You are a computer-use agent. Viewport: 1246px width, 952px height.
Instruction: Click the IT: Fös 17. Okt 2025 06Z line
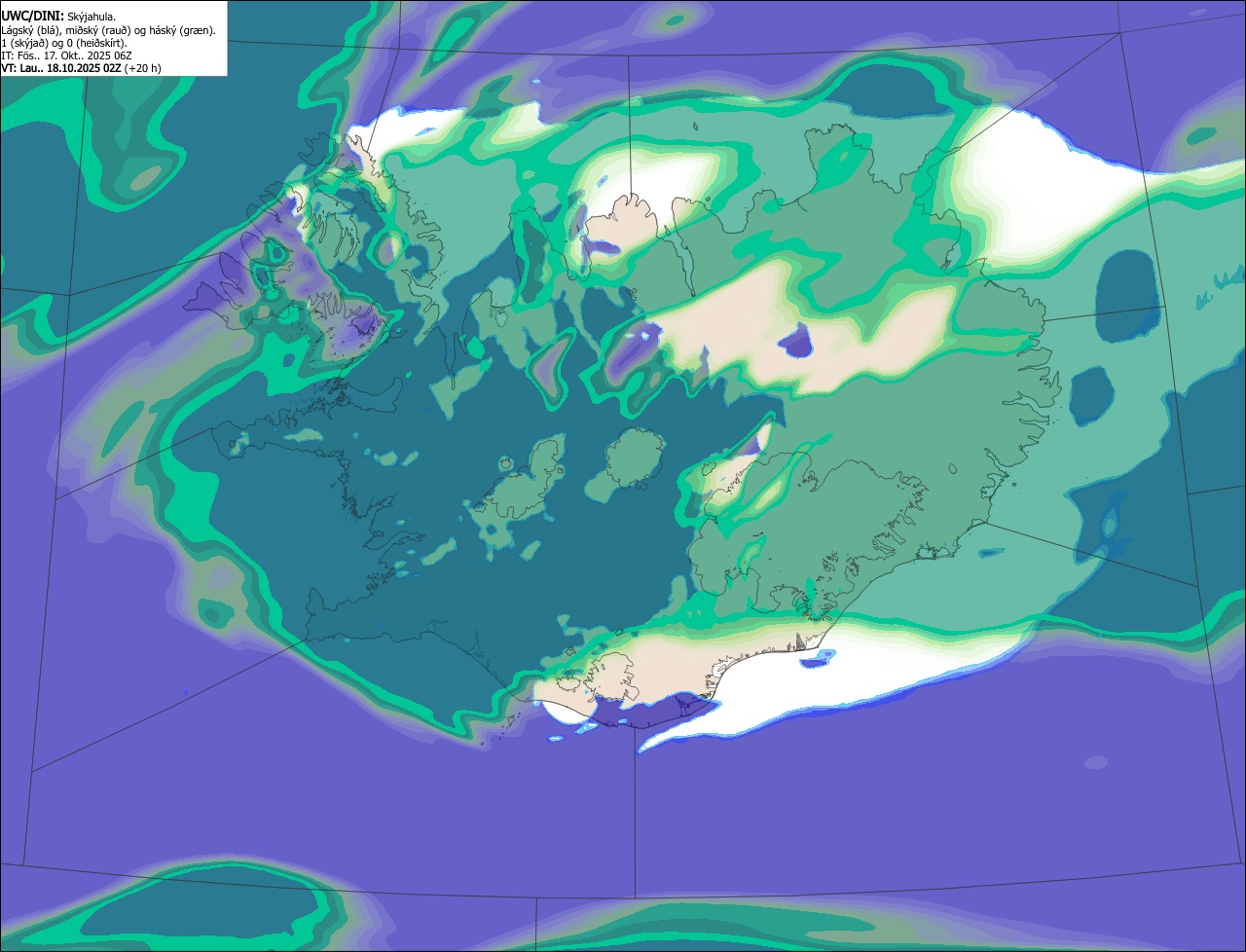click(x=67, y=55)
